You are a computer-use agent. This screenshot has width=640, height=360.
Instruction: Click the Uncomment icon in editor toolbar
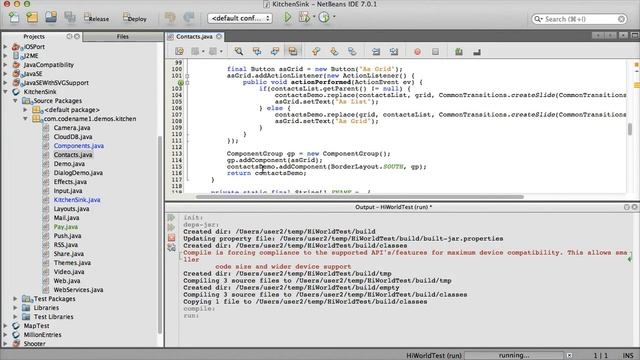[x=477, y=51]
